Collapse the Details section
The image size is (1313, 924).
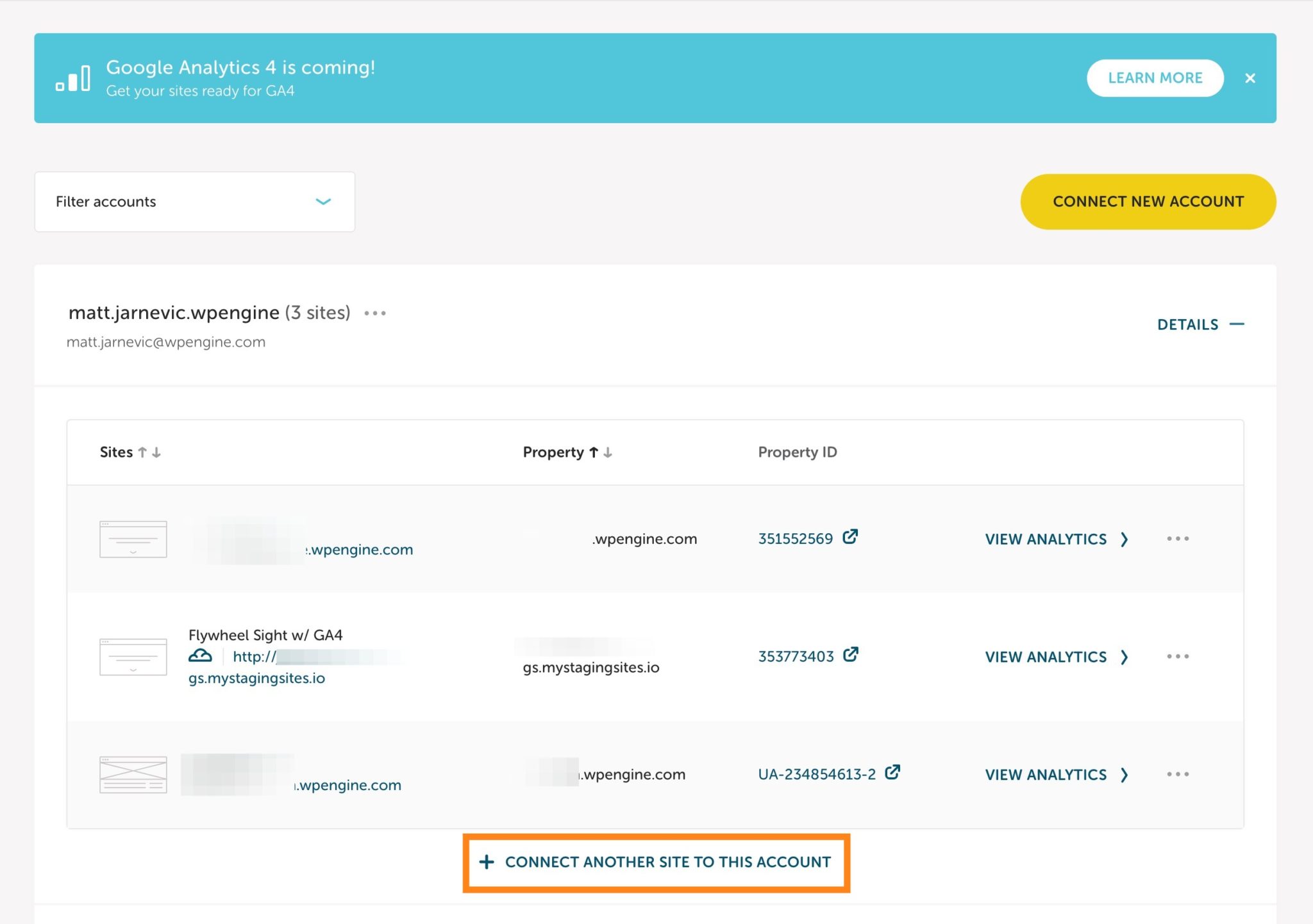[1239, 324]
